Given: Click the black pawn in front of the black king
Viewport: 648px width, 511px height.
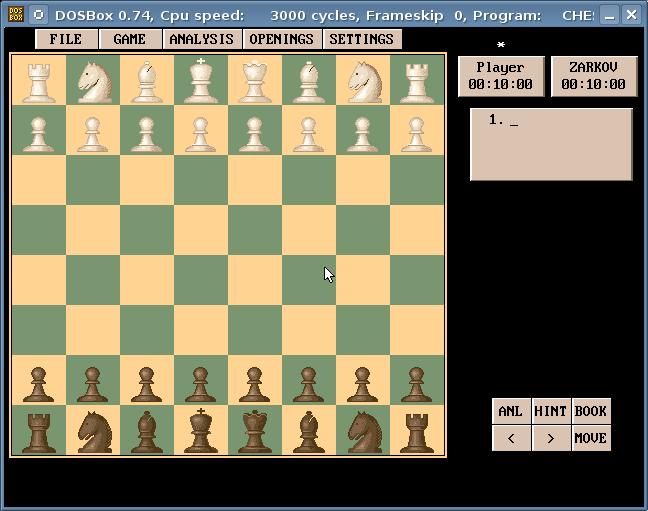Looking at the screenshot, I should 201,382.
